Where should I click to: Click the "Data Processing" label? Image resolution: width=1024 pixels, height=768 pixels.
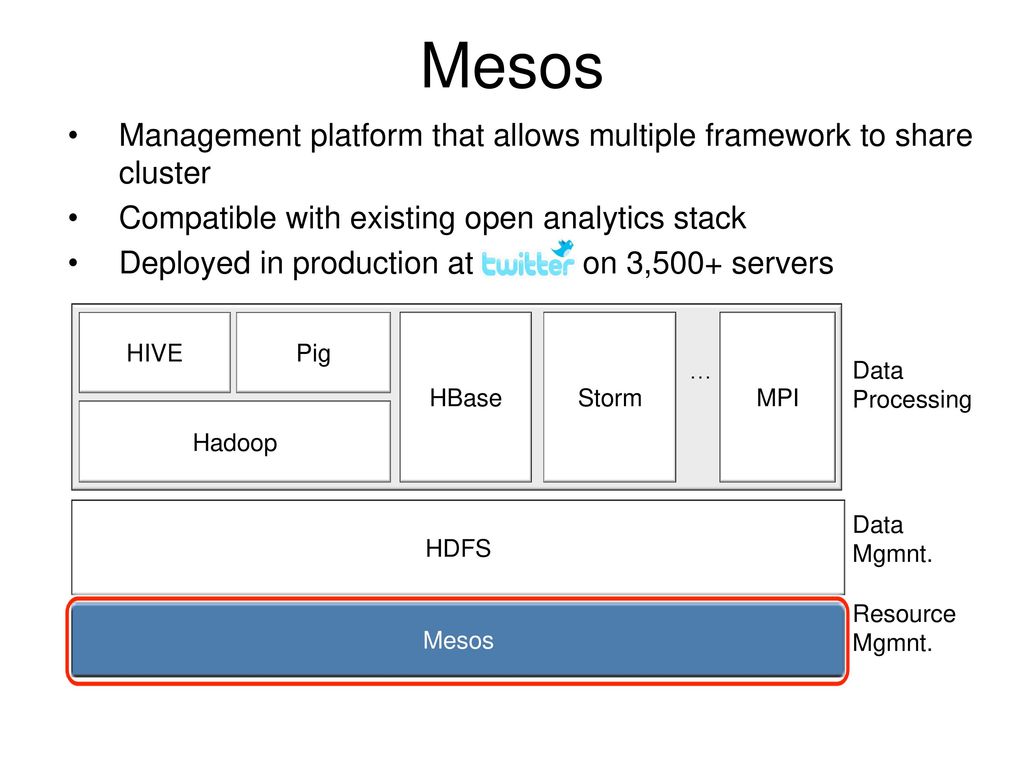(x=912, y=385)
